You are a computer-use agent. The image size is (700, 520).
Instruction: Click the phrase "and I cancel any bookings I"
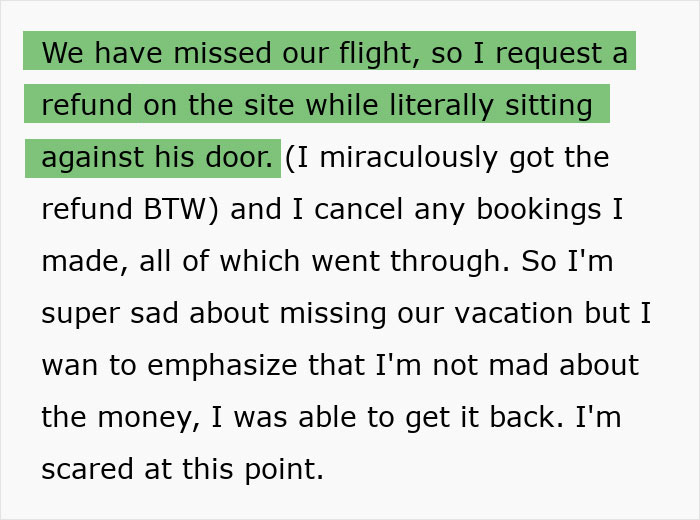431,209
